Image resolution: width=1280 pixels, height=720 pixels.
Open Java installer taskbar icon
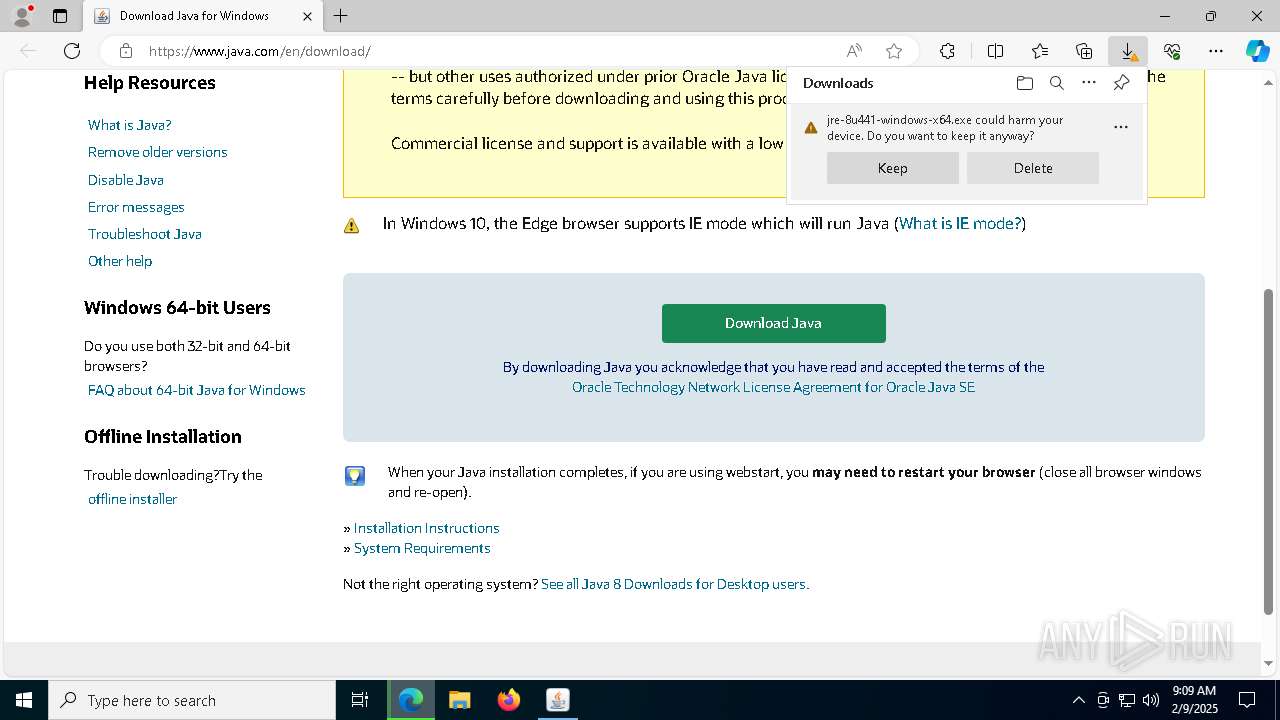tap(558, 700)
